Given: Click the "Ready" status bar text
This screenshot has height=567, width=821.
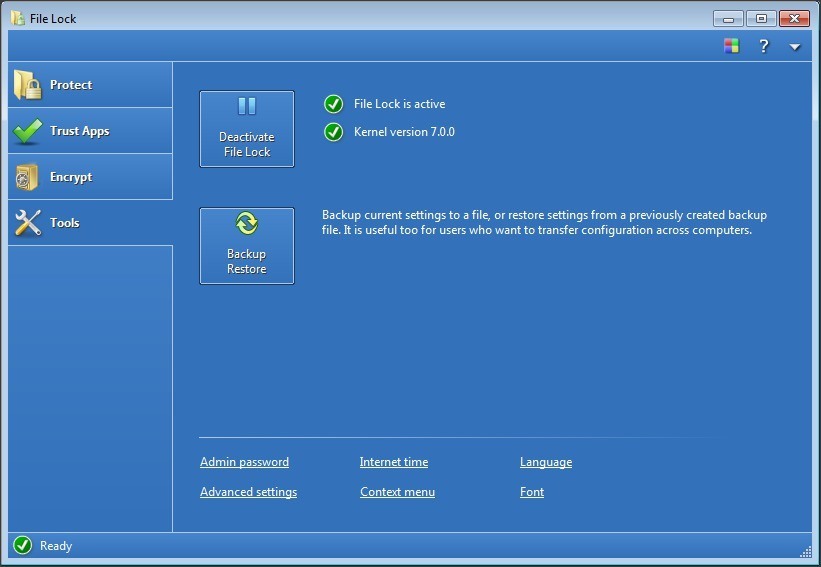Looking at the screenshot, I should pyautogui.click(x=56, y=546).
